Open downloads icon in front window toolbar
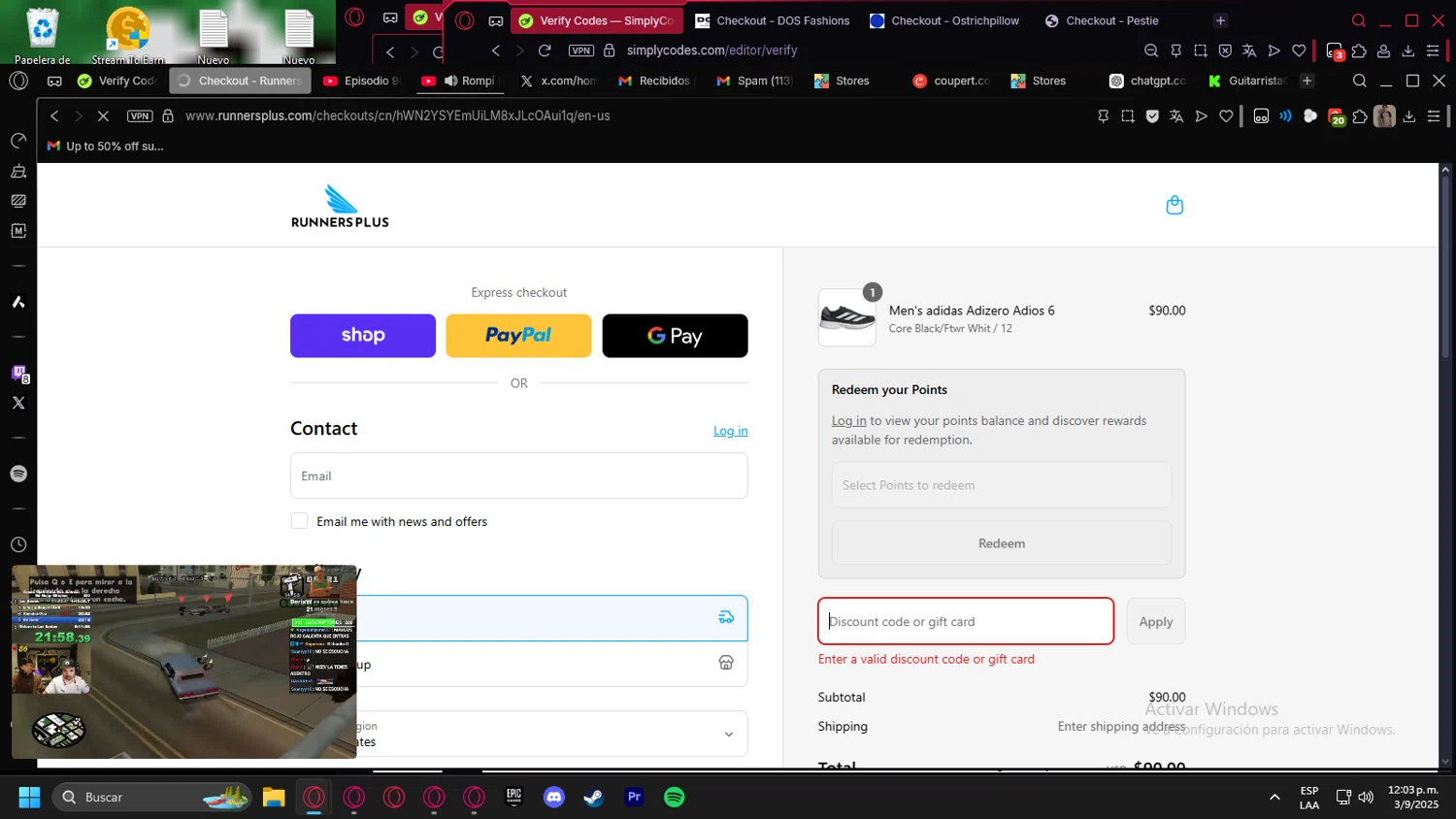1456x819 pixels. click(x=1409, y=116)
